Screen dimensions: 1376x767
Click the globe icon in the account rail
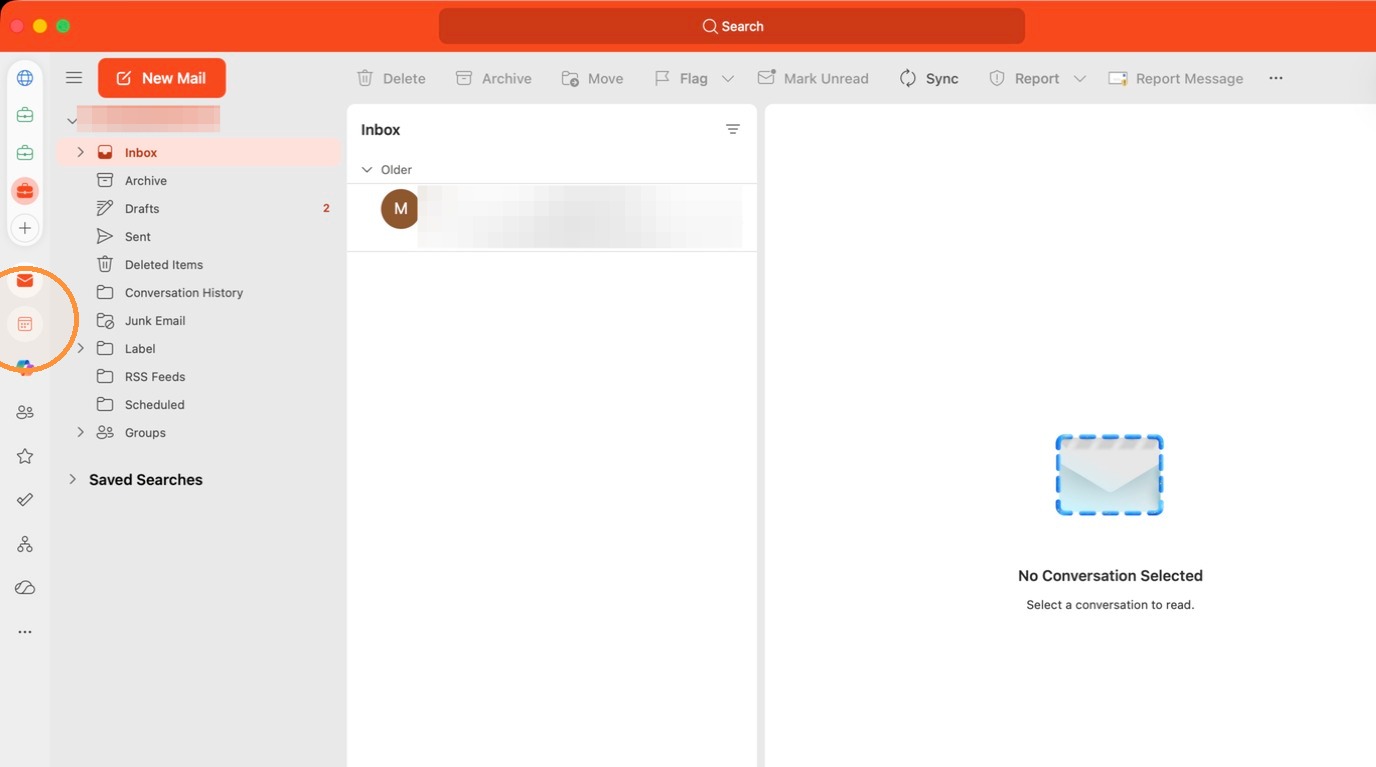(25, 78)
